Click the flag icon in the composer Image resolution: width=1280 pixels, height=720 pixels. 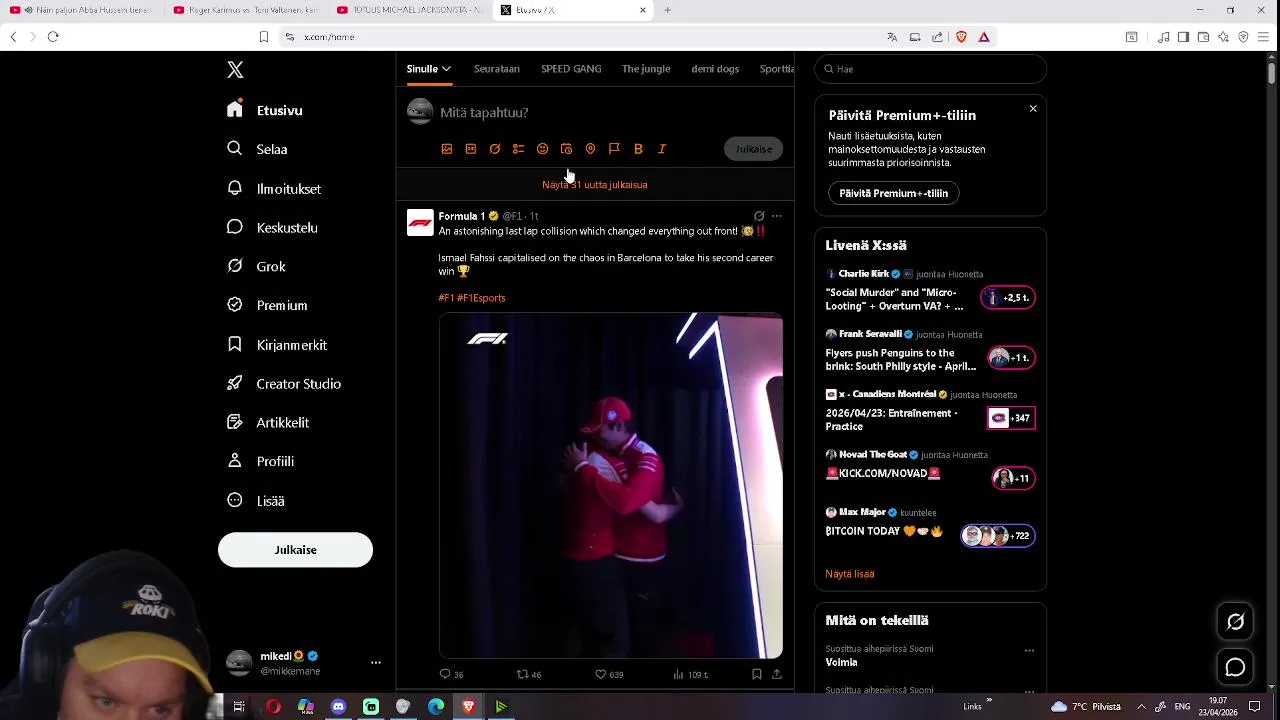614,149
